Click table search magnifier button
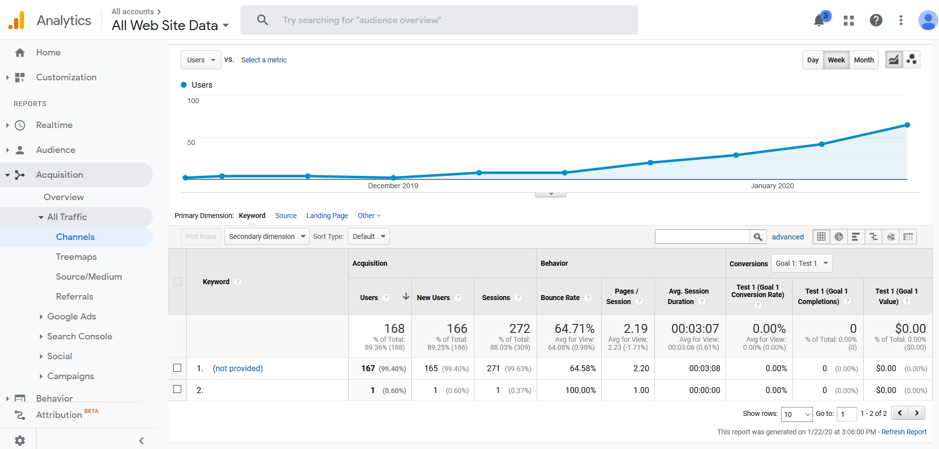The image size is (939, 449). tap(758, 237)
